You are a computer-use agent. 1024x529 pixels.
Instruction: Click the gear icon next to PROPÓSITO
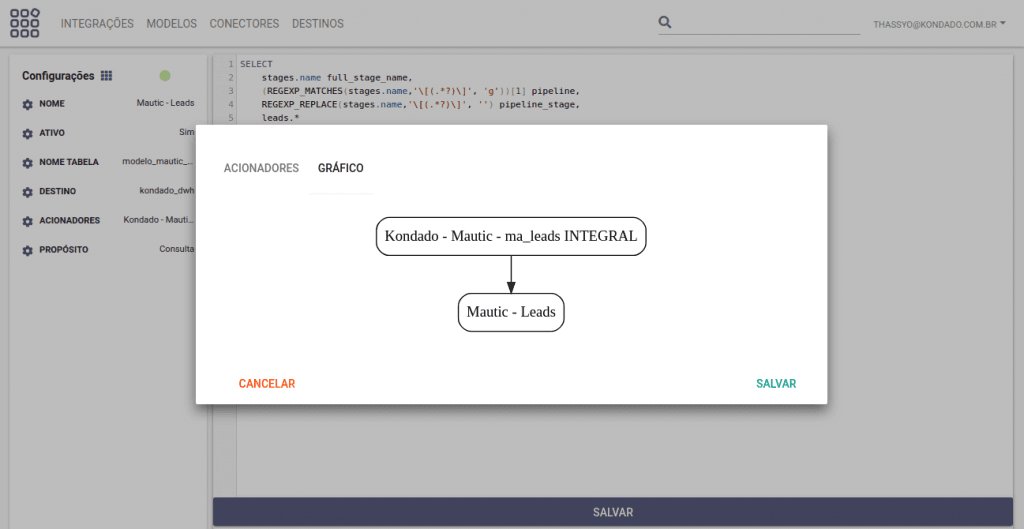pyautogui.click(x=28, y=250)
